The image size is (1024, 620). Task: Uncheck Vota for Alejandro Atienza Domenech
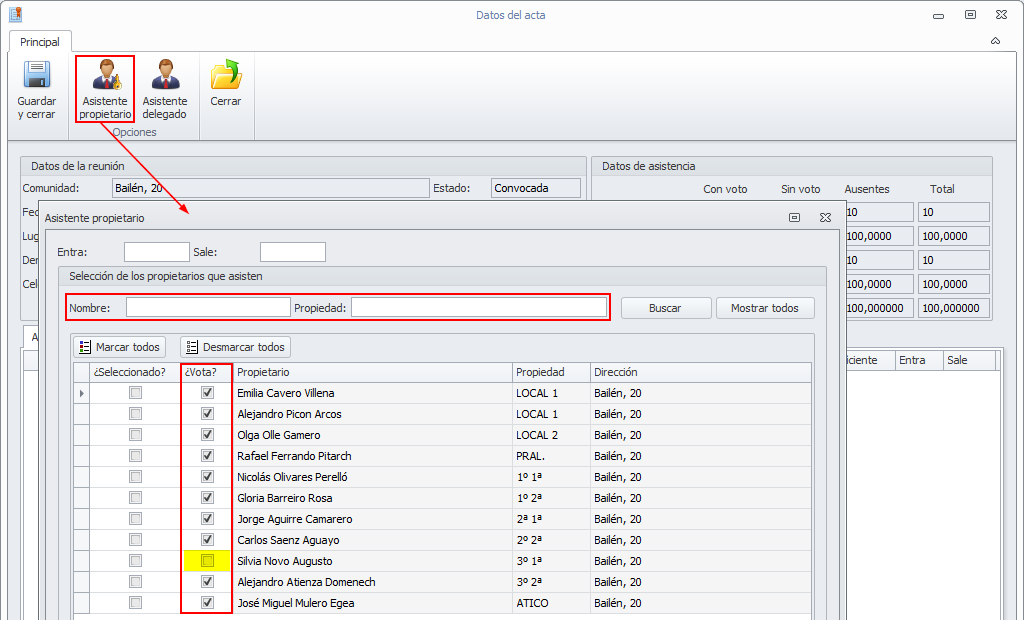(207, 581)
